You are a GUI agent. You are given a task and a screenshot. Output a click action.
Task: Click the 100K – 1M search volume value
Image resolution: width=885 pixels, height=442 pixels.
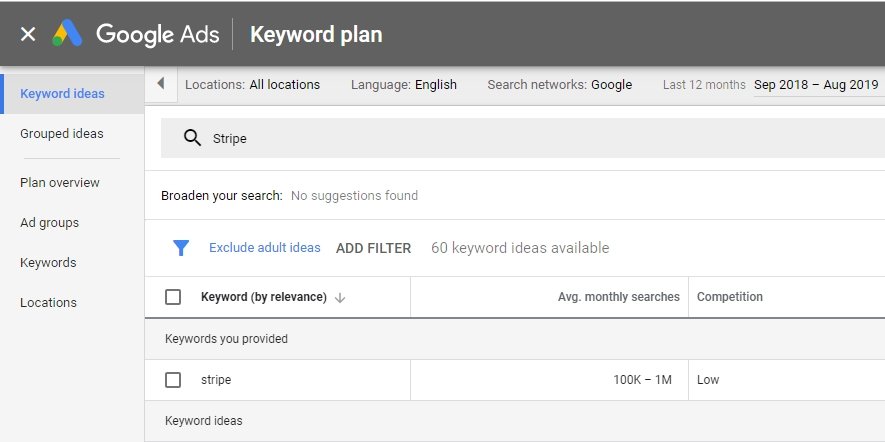pos(642,380)
